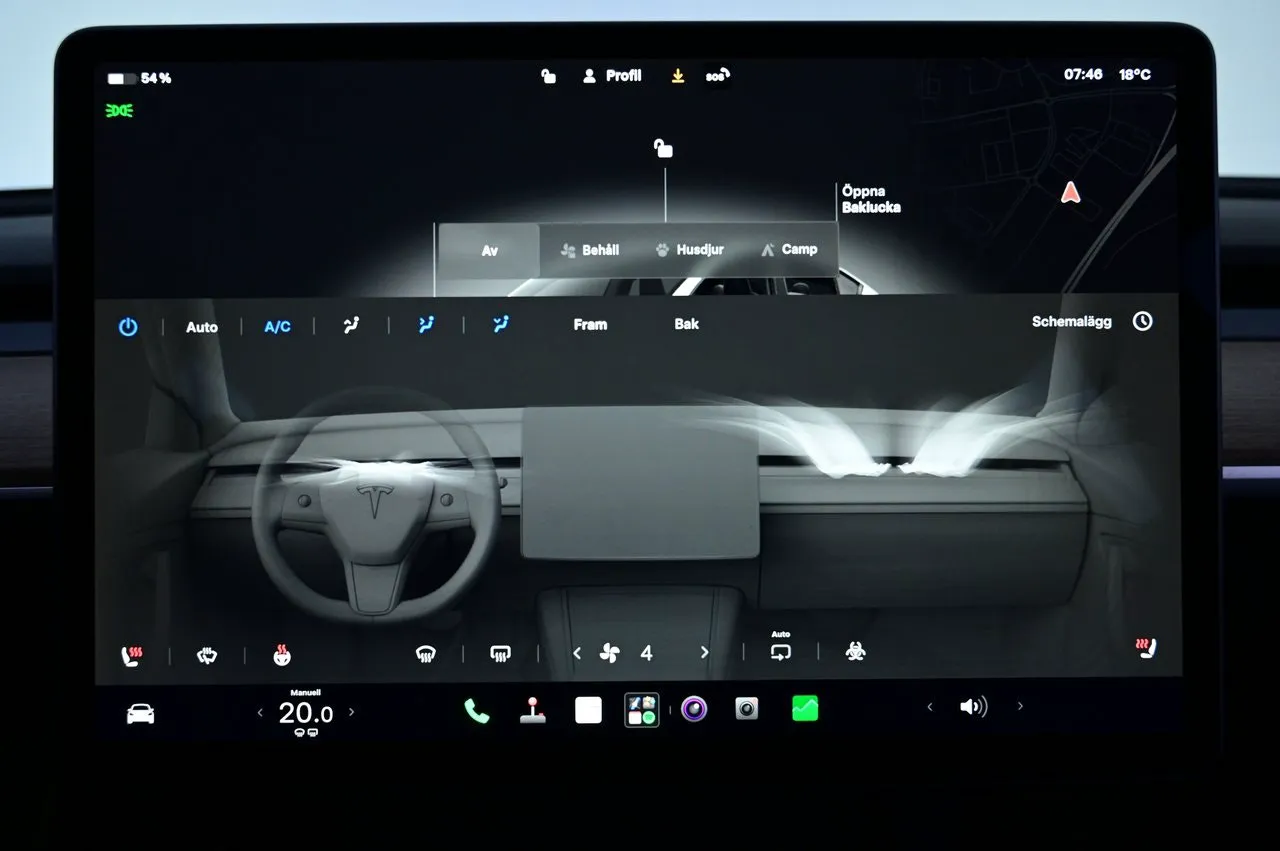
Task: Open the all-apps launcher icon
Action: tap(641, 710)
